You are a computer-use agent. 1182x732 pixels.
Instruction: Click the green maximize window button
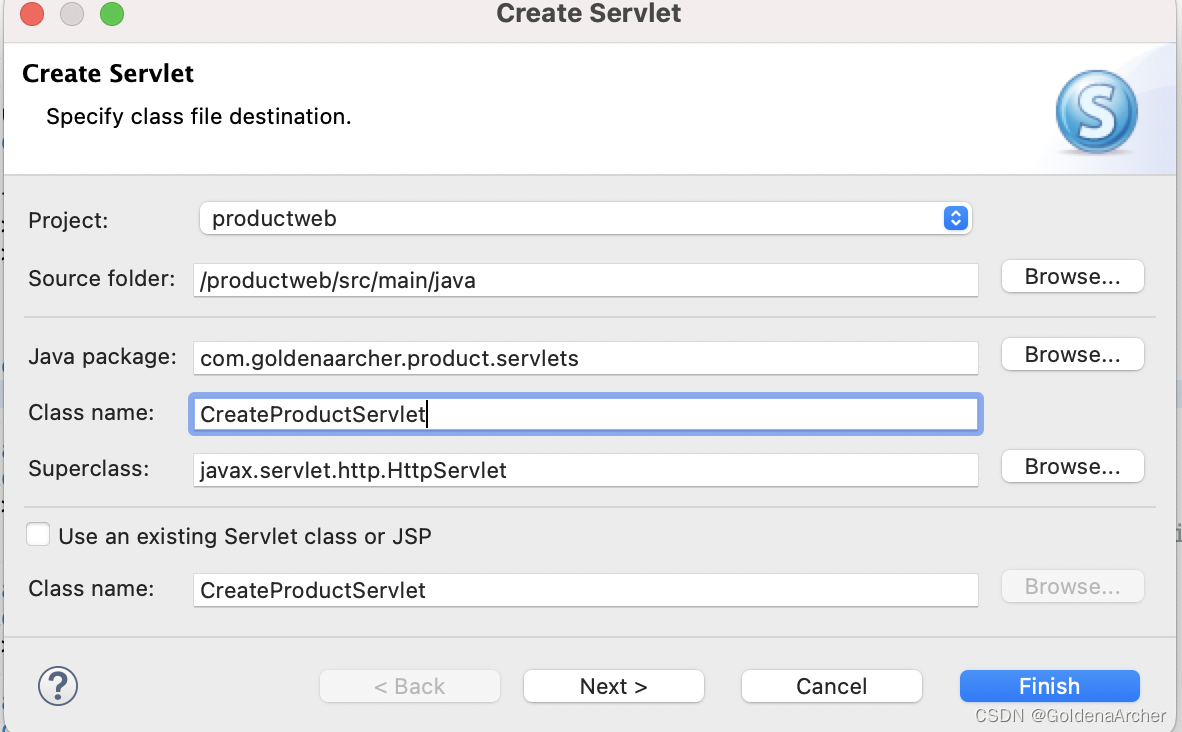pyautogui.click(x=112, y=14)
